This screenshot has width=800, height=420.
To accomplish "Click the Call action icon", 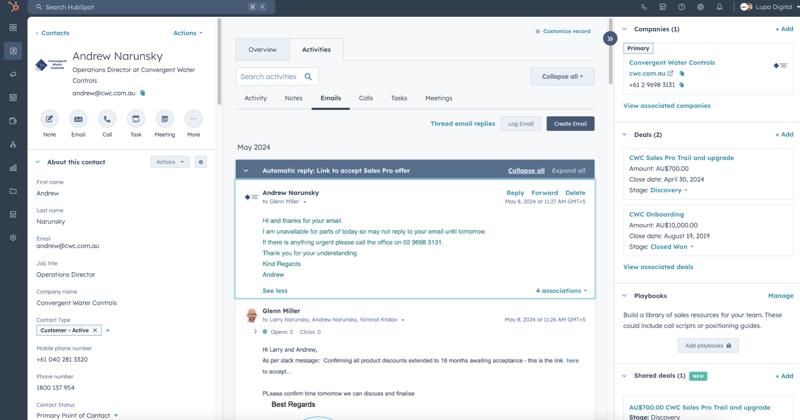I will pos(107,119).
